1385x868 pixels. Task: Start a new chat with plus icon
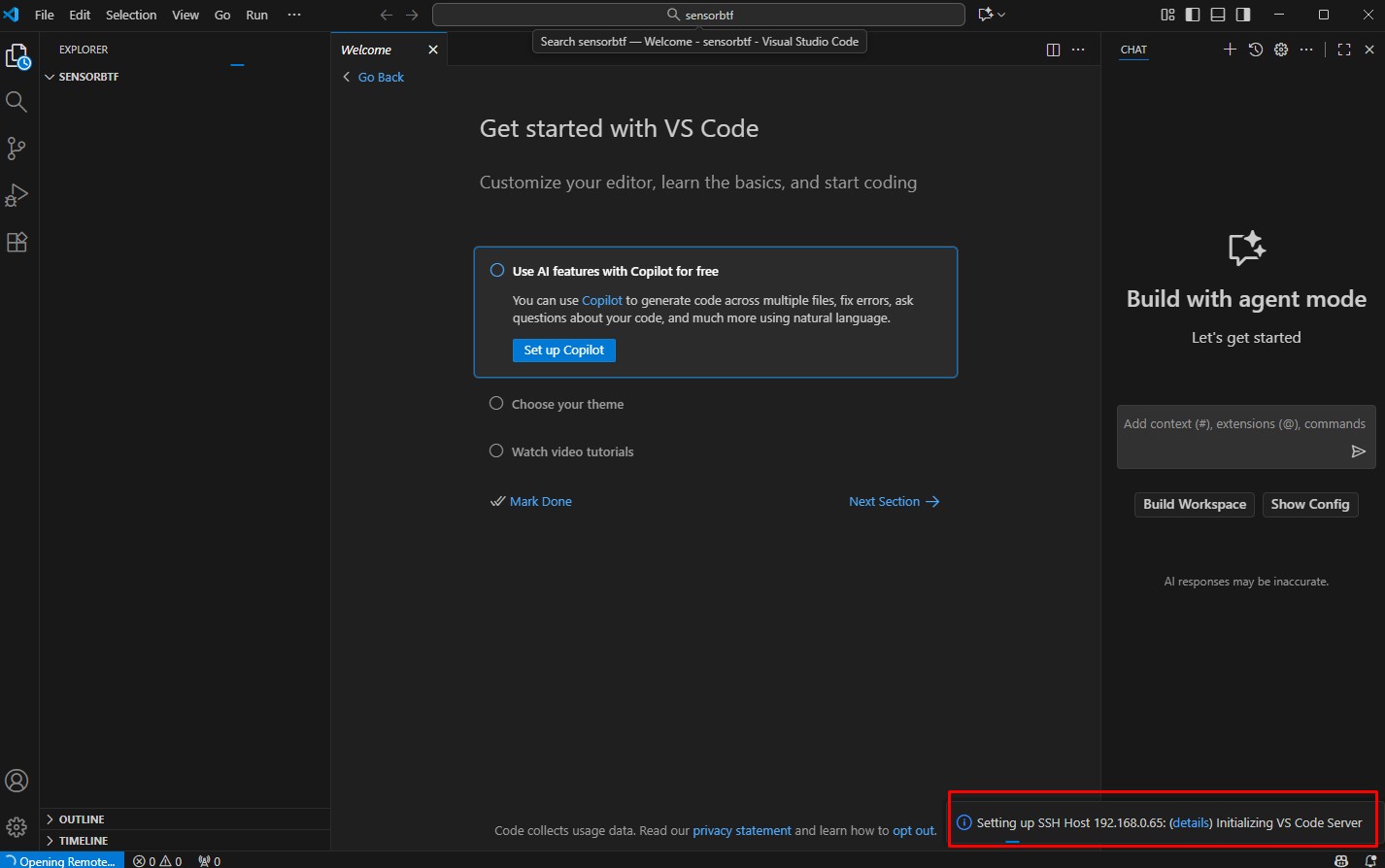pos(1230,50)
